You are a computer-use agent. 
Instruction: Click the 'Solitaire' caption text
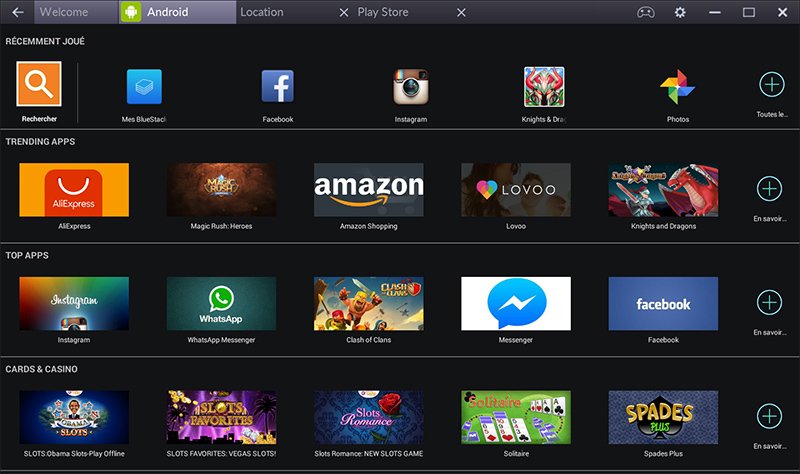tap(516, 454)
